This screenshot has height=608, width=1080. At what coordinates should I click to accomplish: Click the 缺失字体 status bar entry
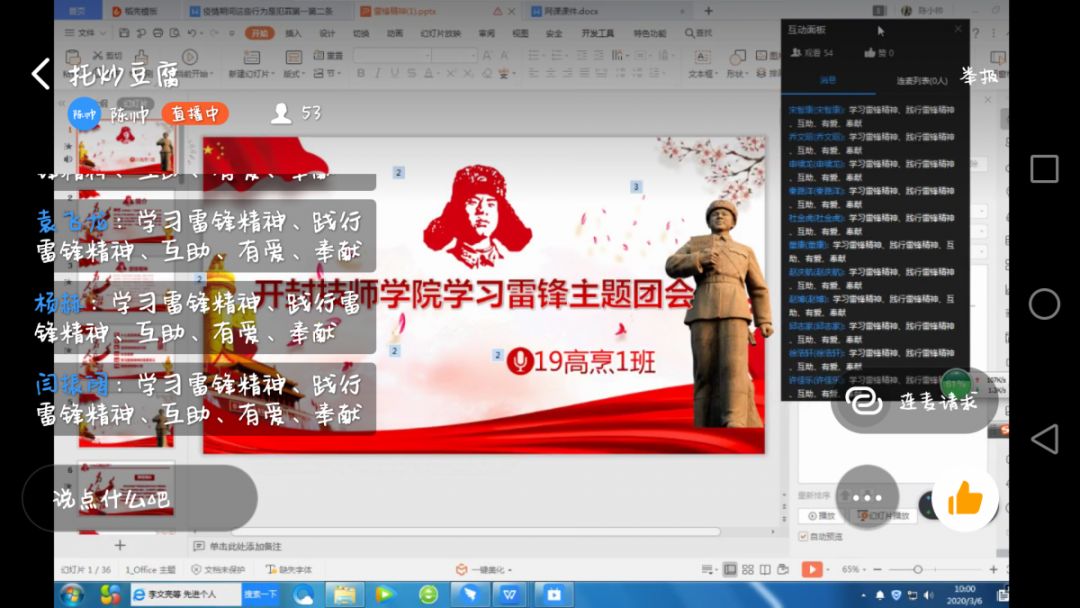coord(289,569)
